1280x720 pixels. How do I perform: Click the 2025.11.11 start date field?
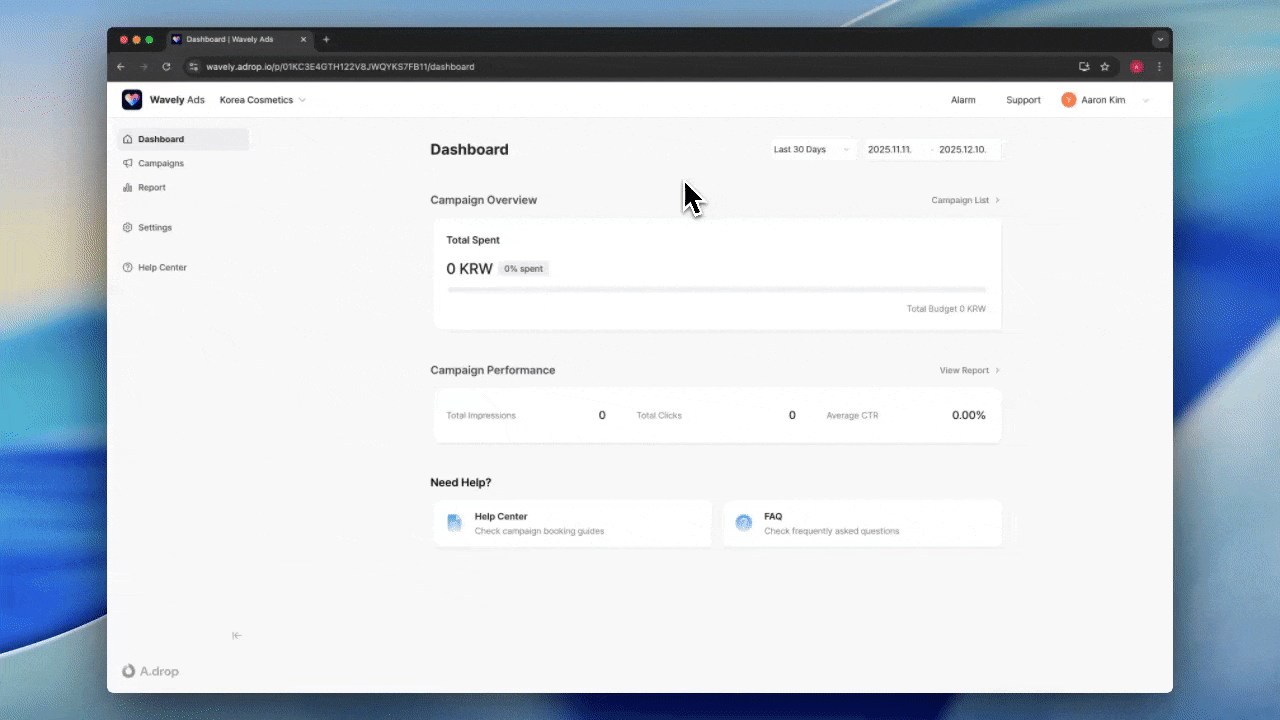click(890, 149)
